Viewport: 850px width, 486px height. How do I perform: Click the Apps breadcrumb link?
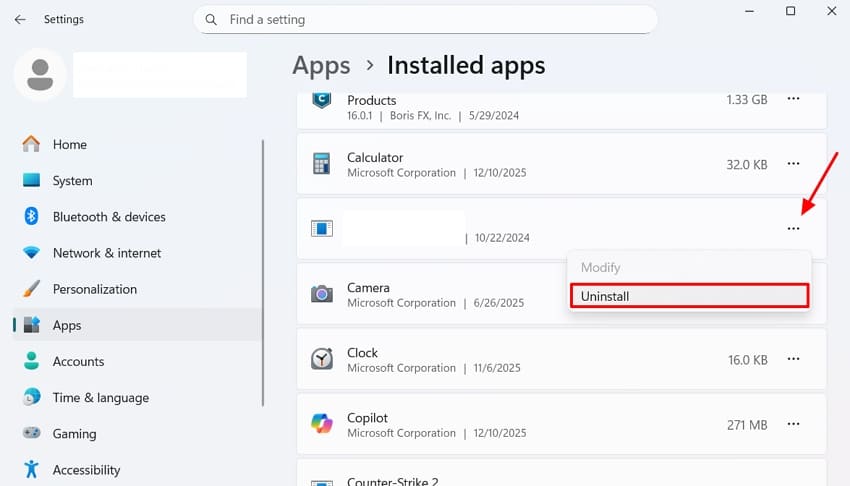pos(321,65)
